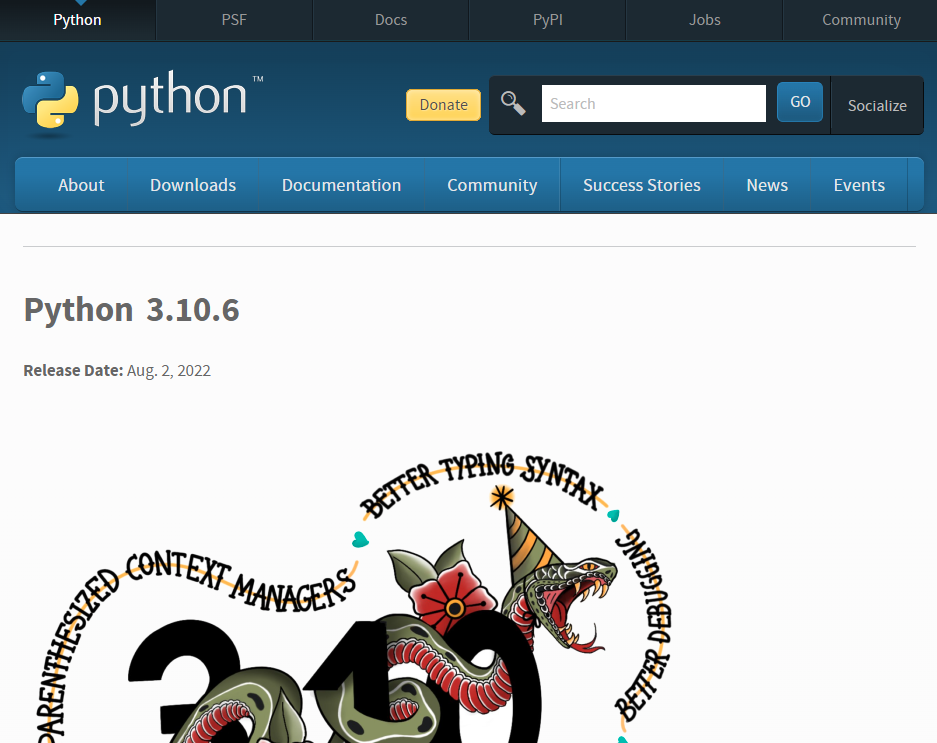
Task: Click the Python 3.10 snake release artwork
Action: [x=354, y=598]
